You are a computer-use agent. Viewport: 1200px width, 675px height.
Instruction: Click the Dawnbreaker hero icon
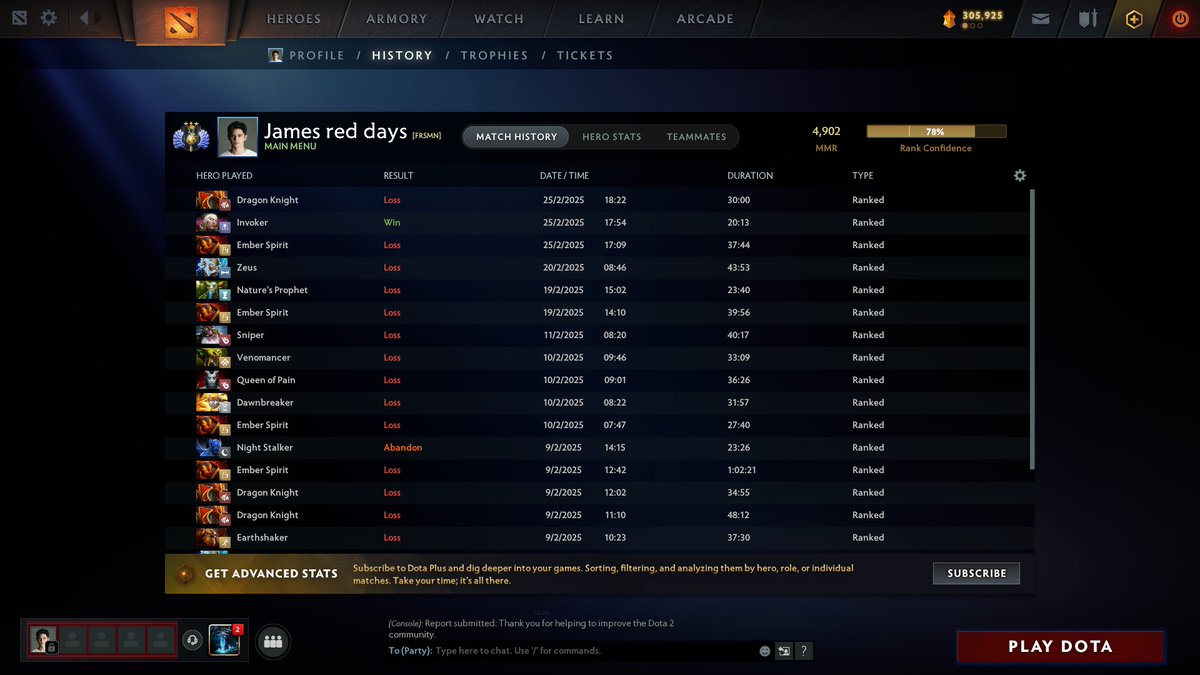click(x=213, y=403)
